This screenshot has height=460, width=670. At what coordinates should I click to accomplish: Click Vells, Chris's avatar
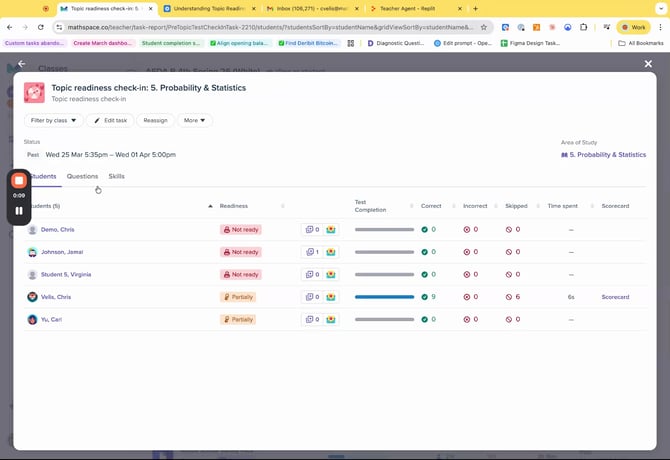(x=32, y=297)
